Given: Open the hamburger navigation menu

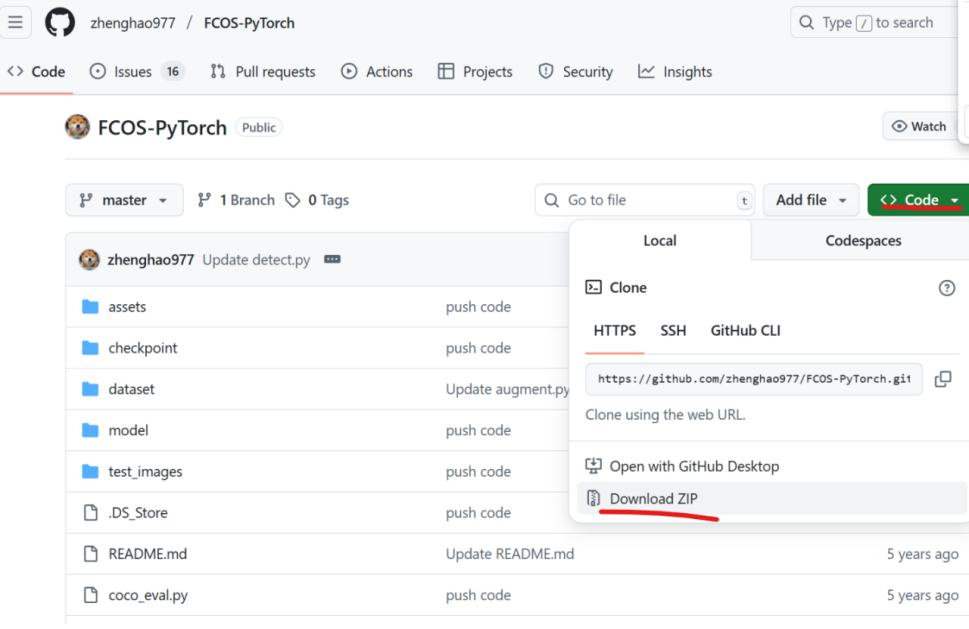Looking at the screenshot, I should 15,22.
